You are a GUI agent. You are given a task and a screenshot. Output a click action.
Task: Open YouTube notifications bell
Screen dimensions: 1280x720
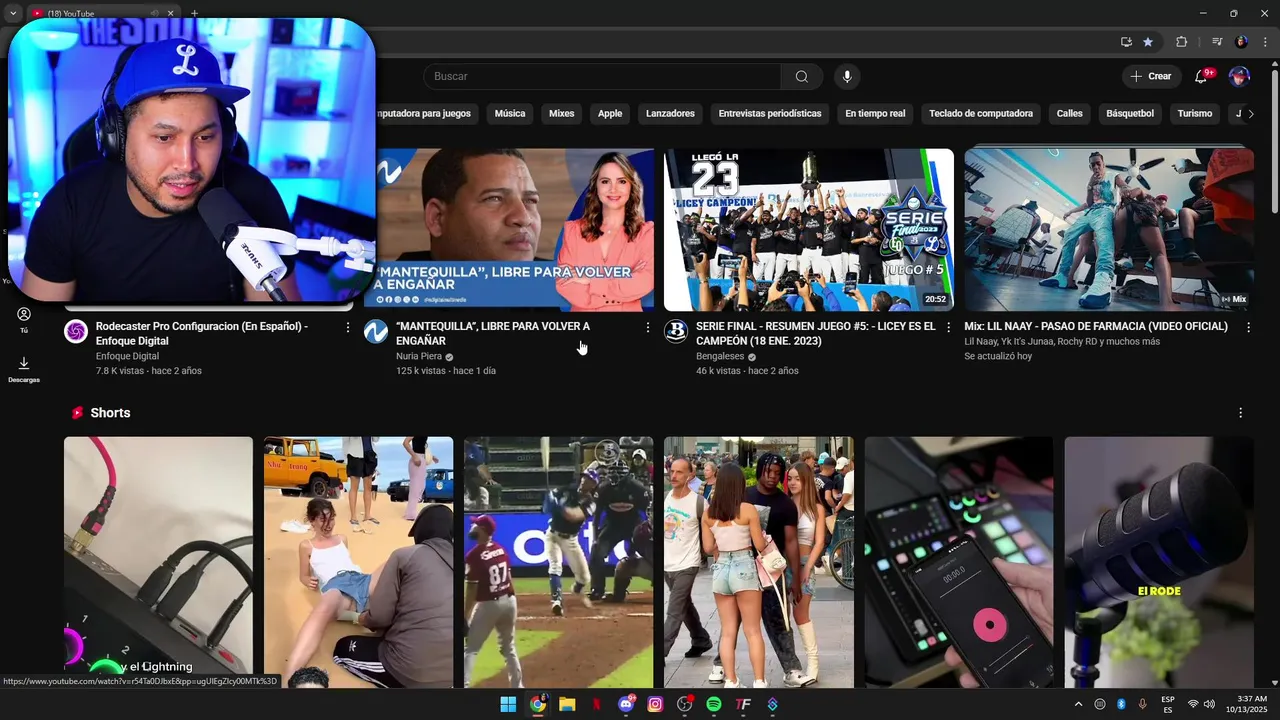(x=1201, y=76)
